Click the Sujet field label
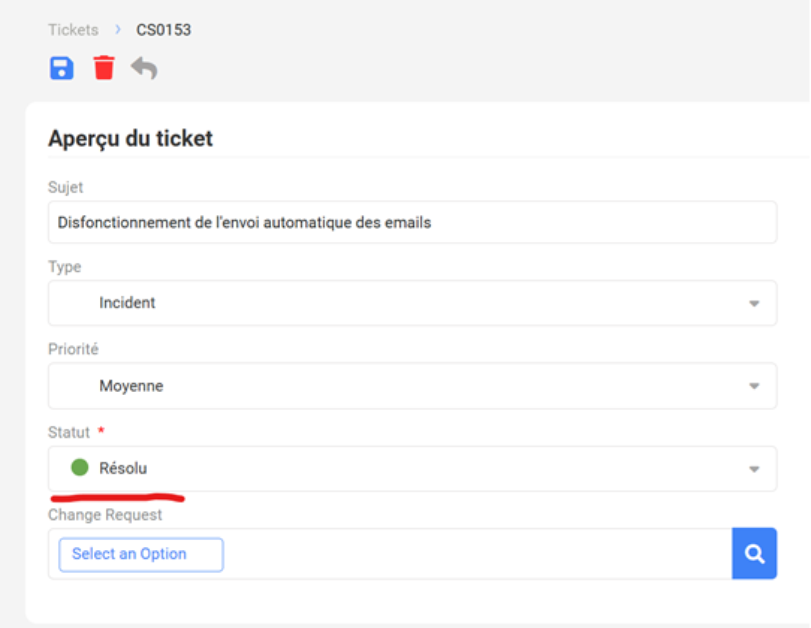Screen dimensions: 811x628 [66, 187]
